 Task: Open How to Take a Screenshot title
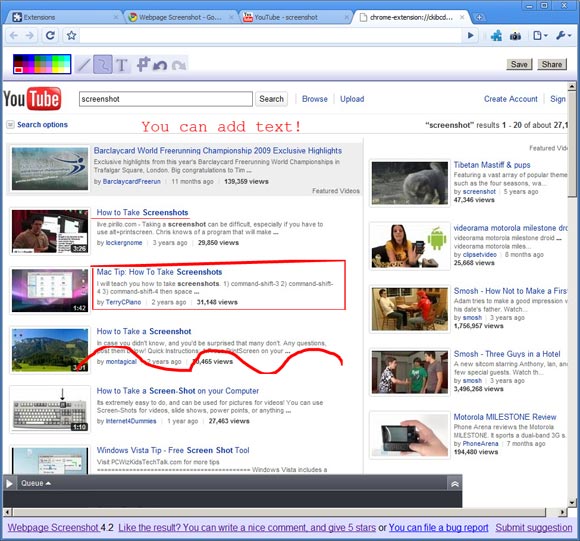[144, 331]
